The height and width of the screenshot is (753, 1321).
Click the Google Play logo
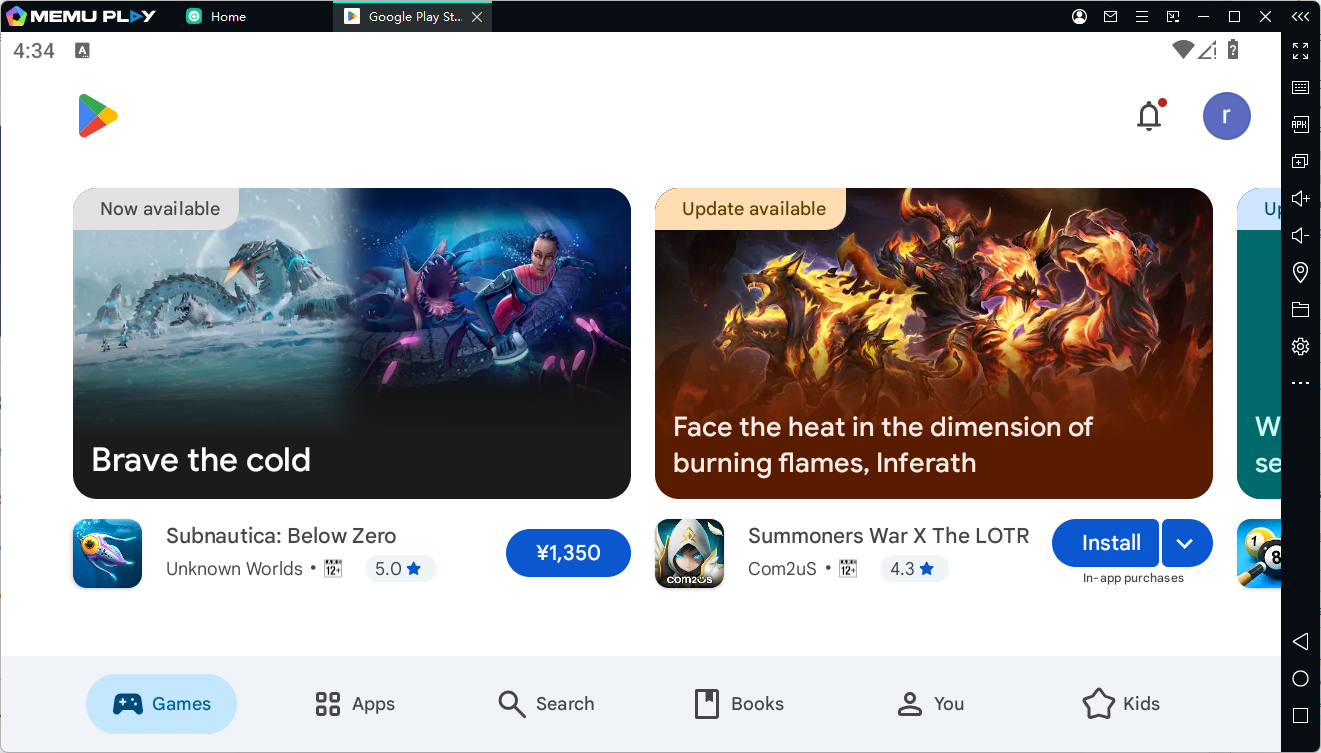98,116
